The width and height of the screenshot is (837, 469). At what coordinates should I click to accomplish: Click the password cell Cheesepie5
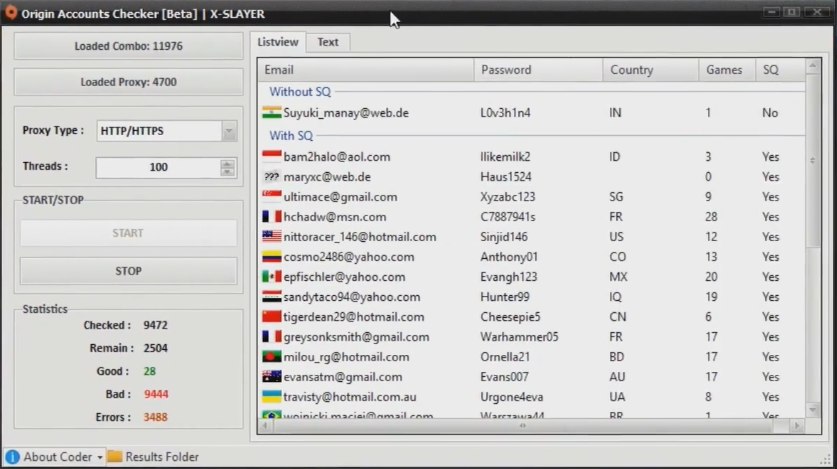(510, 317)
